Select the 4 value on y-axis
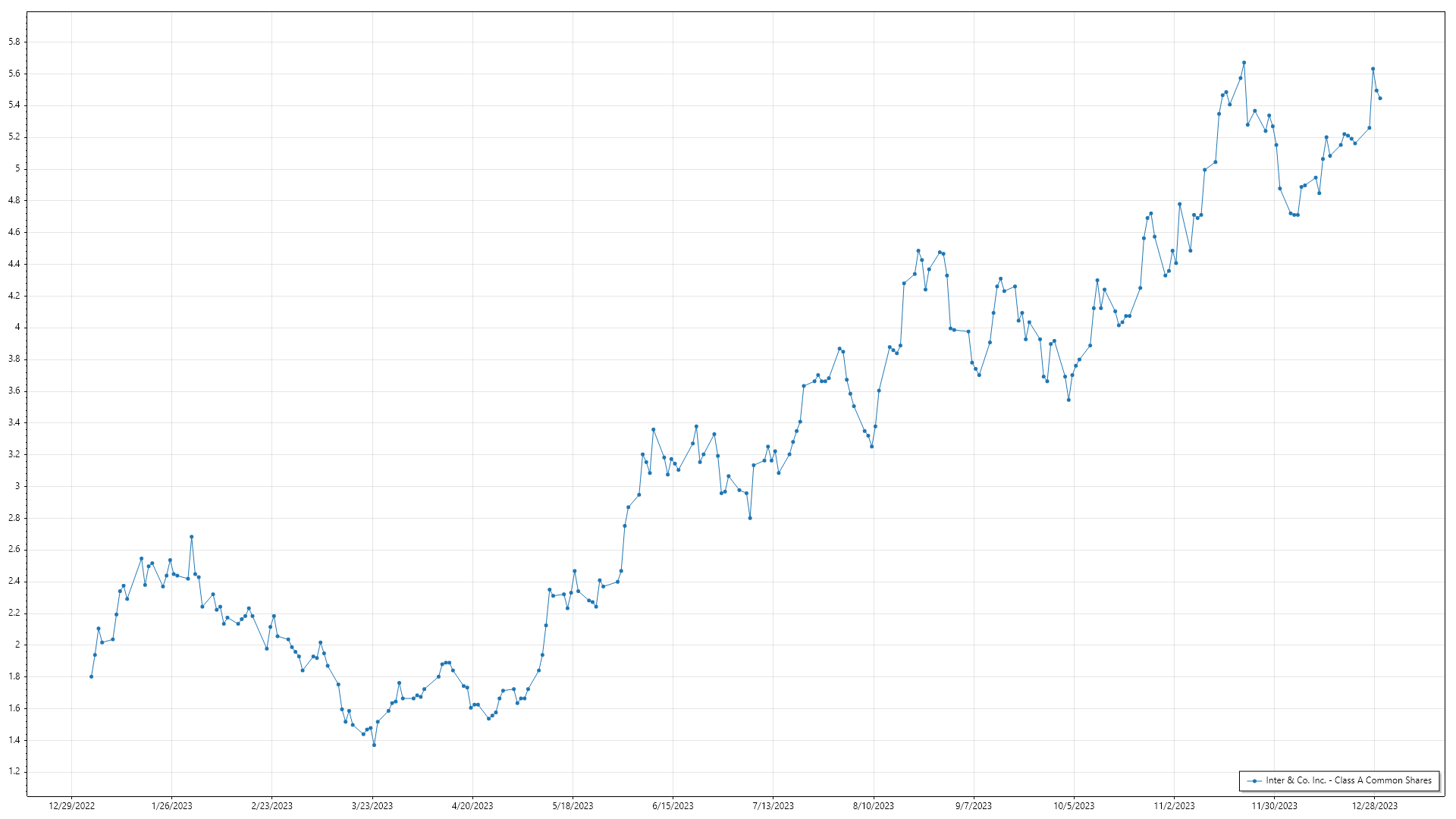This screenshot has width=1456, height=819. [17, 328]
